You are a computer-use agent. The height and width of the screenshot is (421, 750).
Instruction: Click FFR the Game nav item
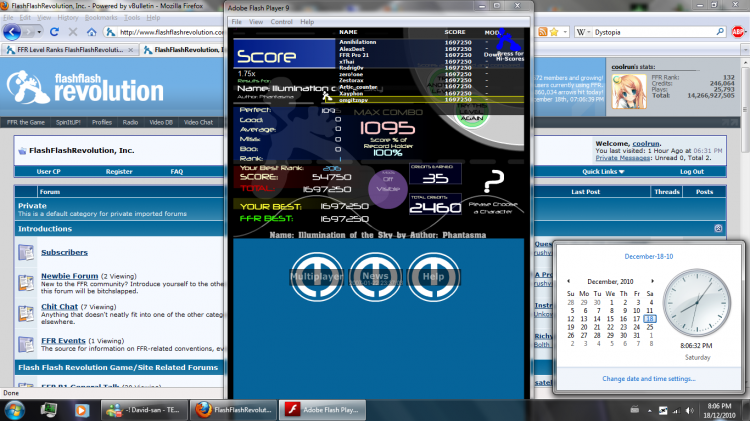26,122
